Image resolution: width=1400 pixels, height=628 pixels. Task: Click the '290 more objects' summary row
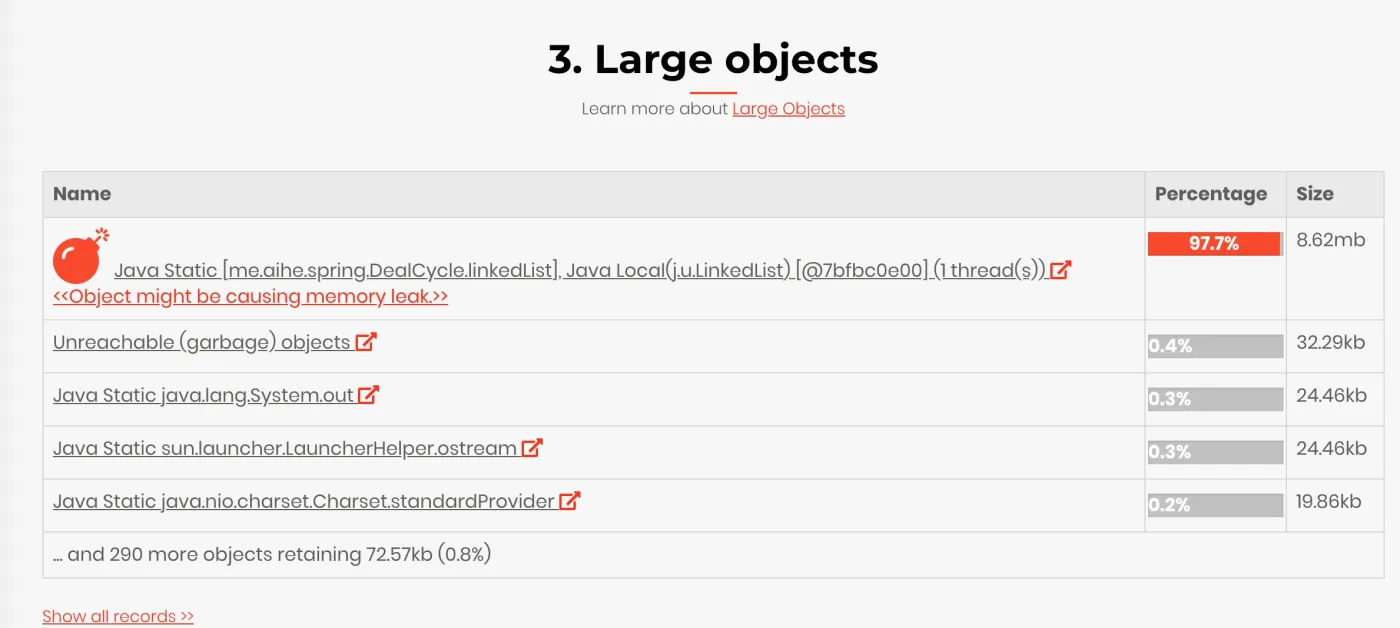713,554
